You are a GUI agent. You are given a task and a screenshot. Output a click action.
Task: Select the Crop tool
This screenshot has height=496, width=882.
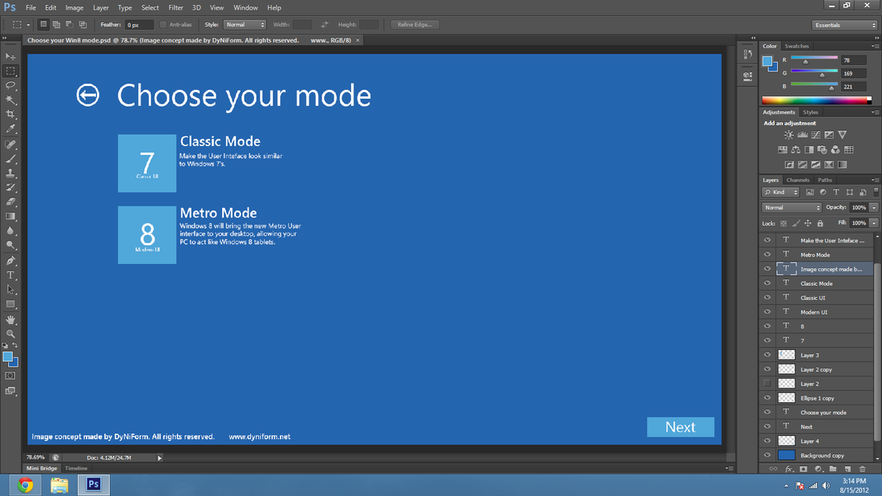(11, 114)
